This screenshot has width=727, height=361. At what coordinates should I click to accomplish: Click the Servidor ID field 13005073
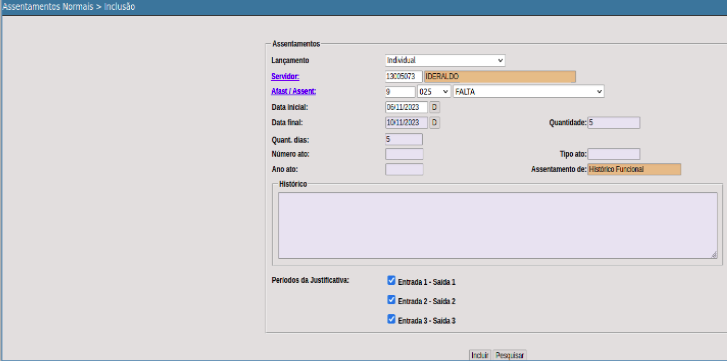(x=403, y=76)
